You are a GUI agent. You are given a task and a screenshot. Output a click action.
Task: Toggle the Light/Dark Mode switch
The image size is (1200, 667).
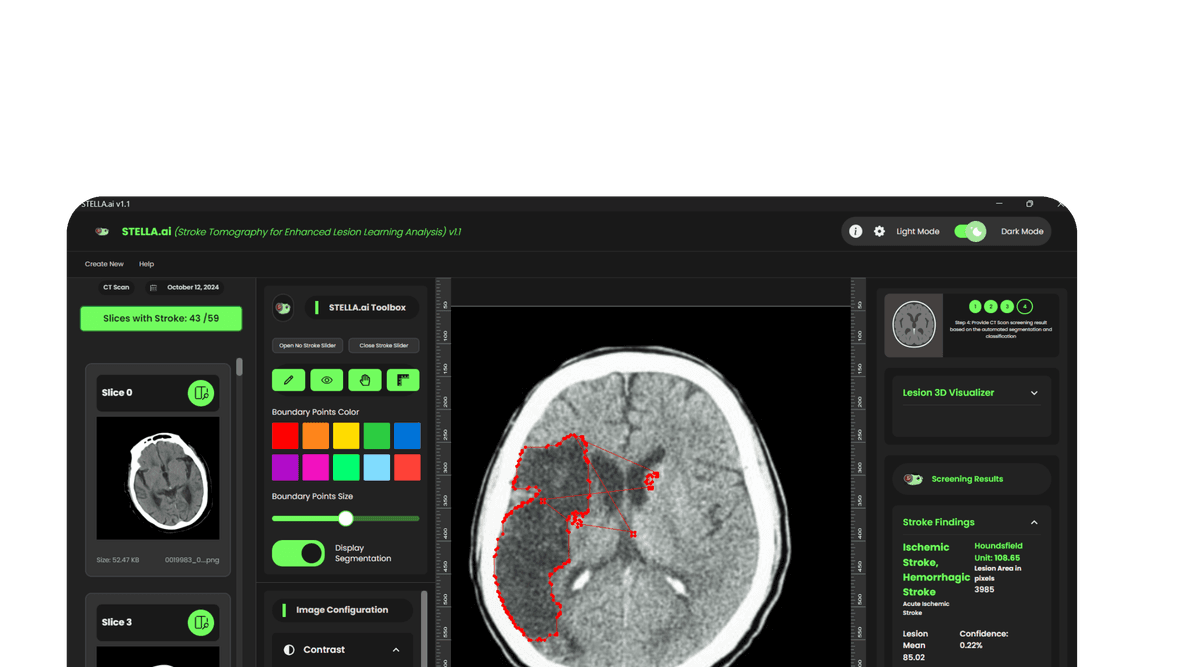[x=969, y=231]
